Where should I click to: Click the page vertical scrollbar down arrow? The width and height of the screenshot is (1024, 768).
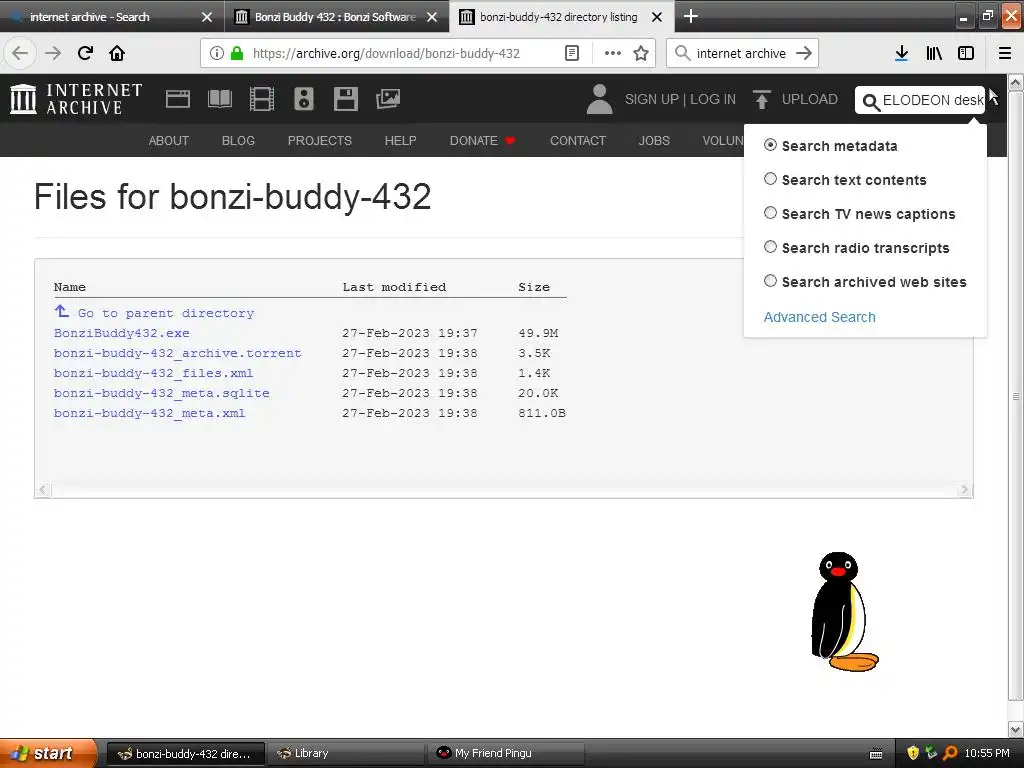pyautogui.click(x=1016, y=729)
